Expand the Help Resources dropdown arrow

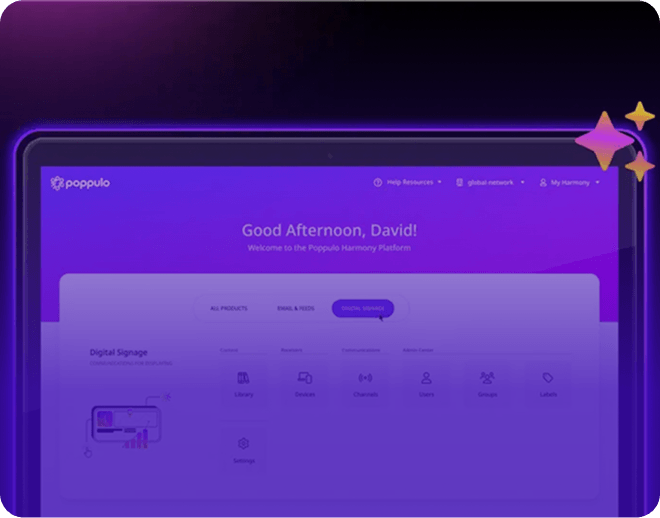[439, 183]
